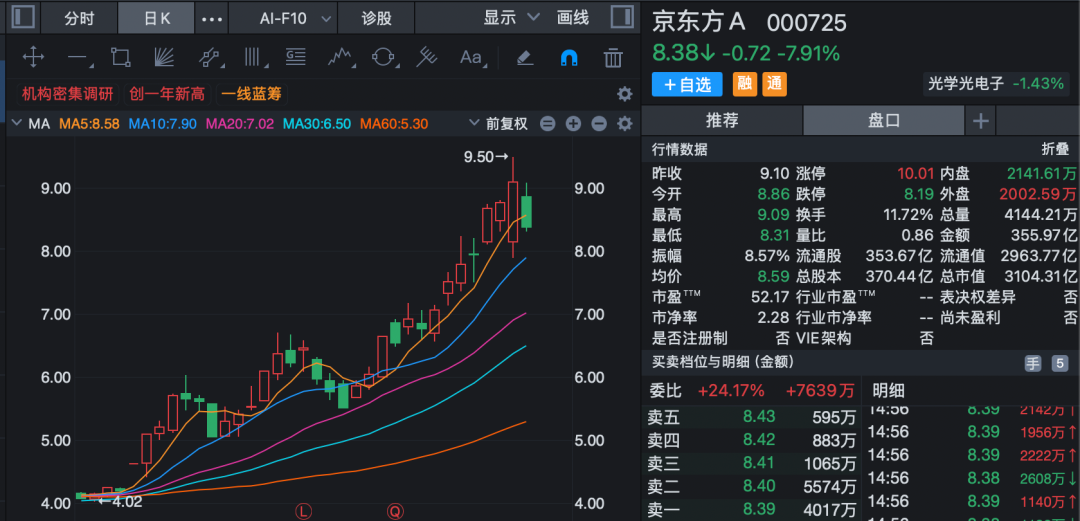Open the 诊股 stock diagnosis tab

coord(377,18)
